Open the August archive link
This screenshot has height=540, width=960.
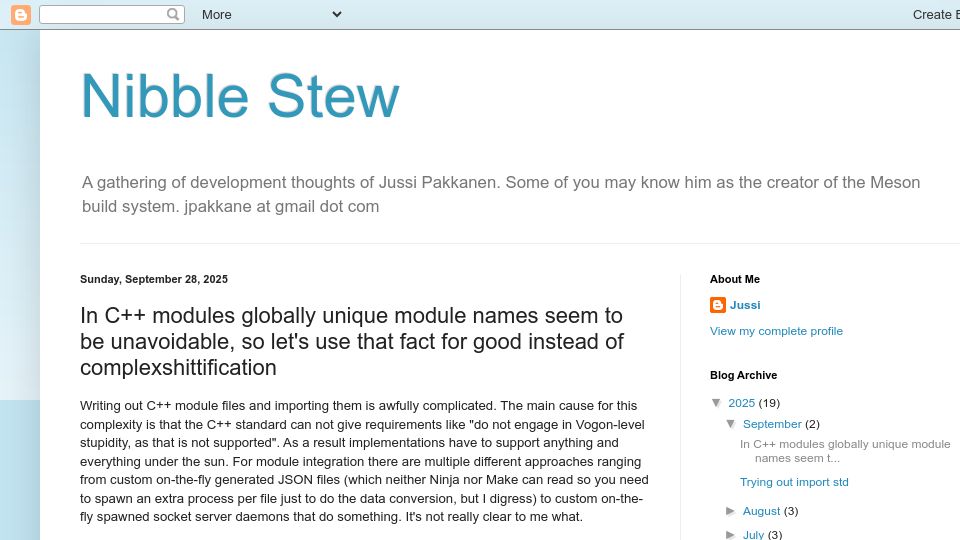coord(761,511)
